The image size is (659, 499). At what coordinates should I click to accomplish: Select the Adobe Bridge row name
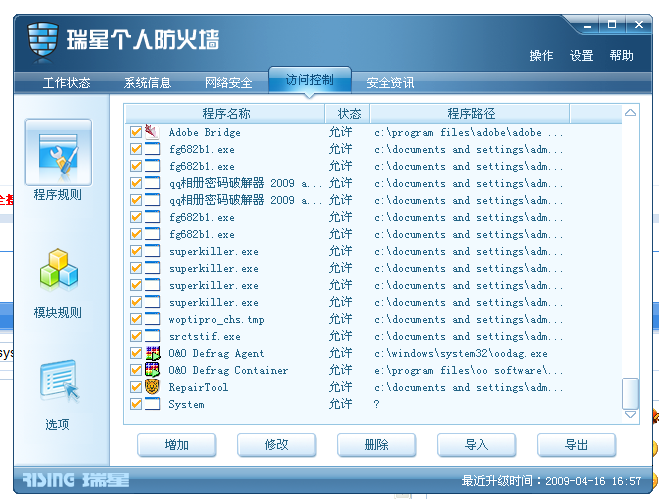point(204,132)
